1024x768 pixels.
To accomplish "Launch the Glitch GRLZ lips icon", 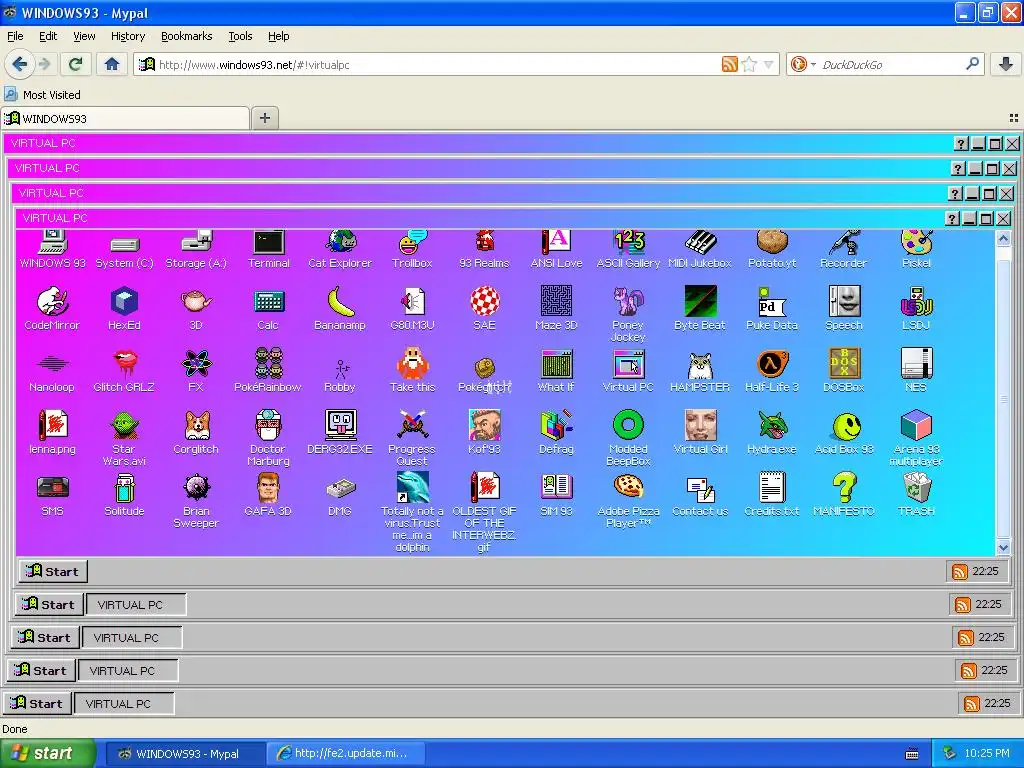I will (124, 370).
